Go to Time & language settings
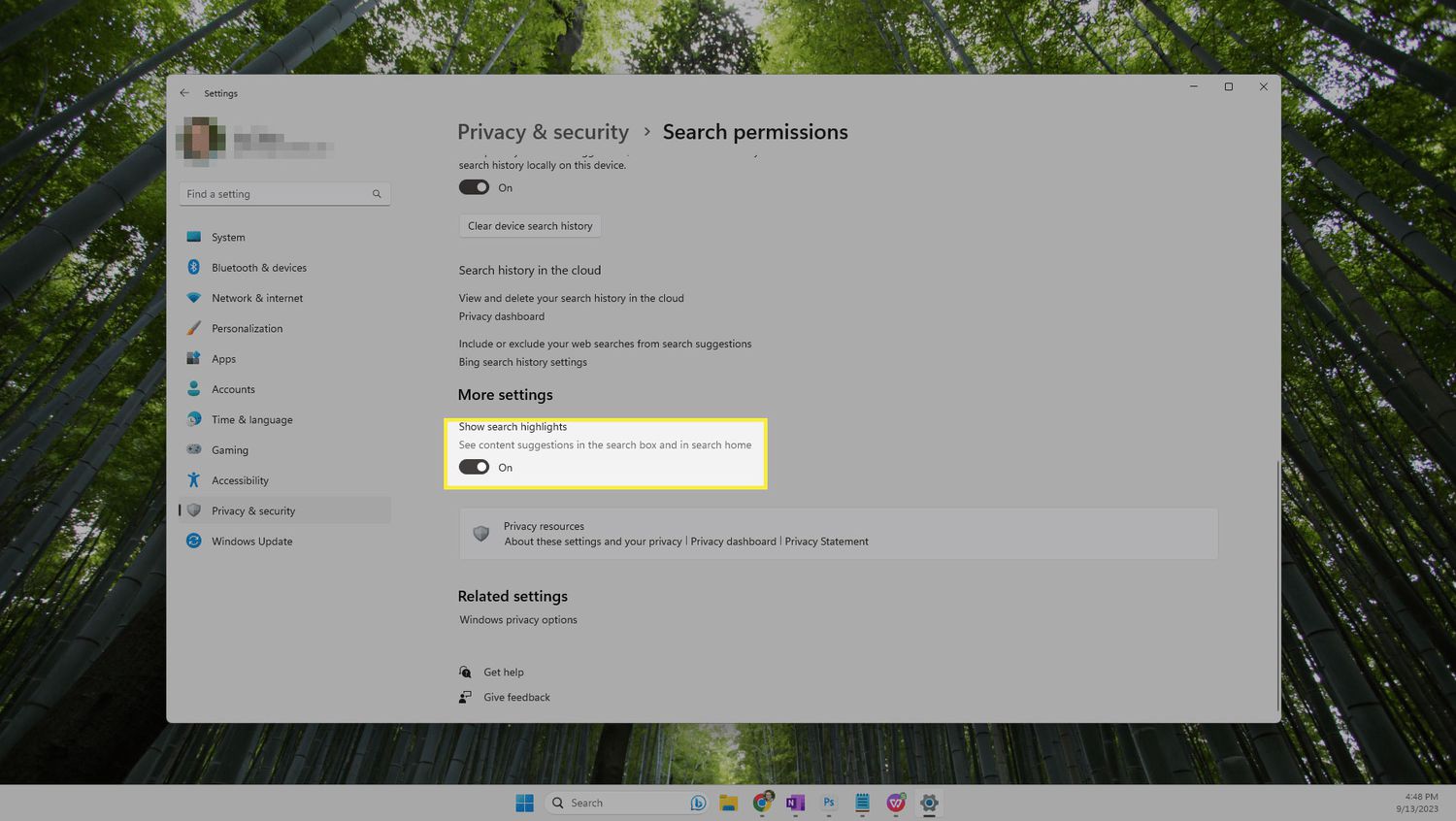The height and width of the screenshot is (821, 1456). pyautogui.click(x=251, y=420)
